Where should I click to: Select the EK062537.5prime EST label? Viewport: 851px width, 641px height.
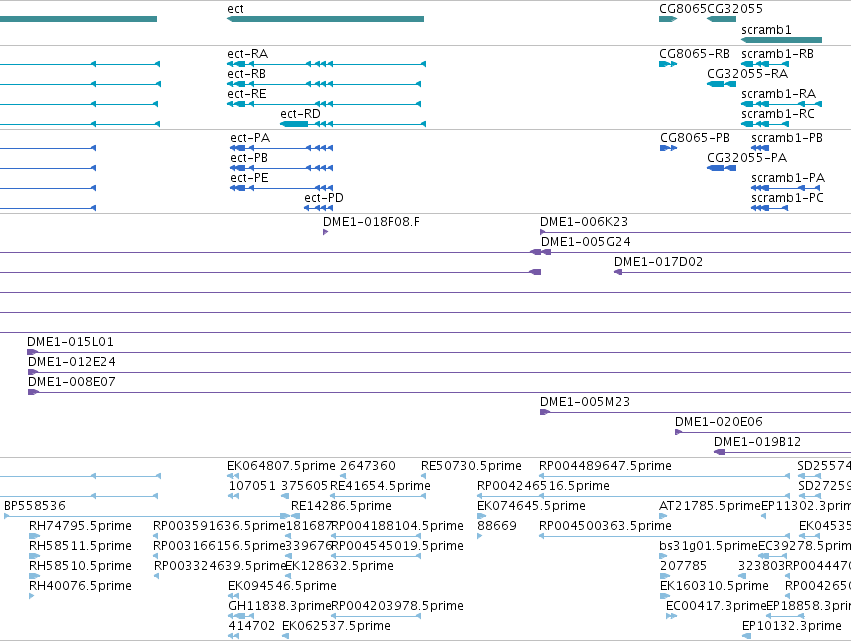click(x=336, y=626)
